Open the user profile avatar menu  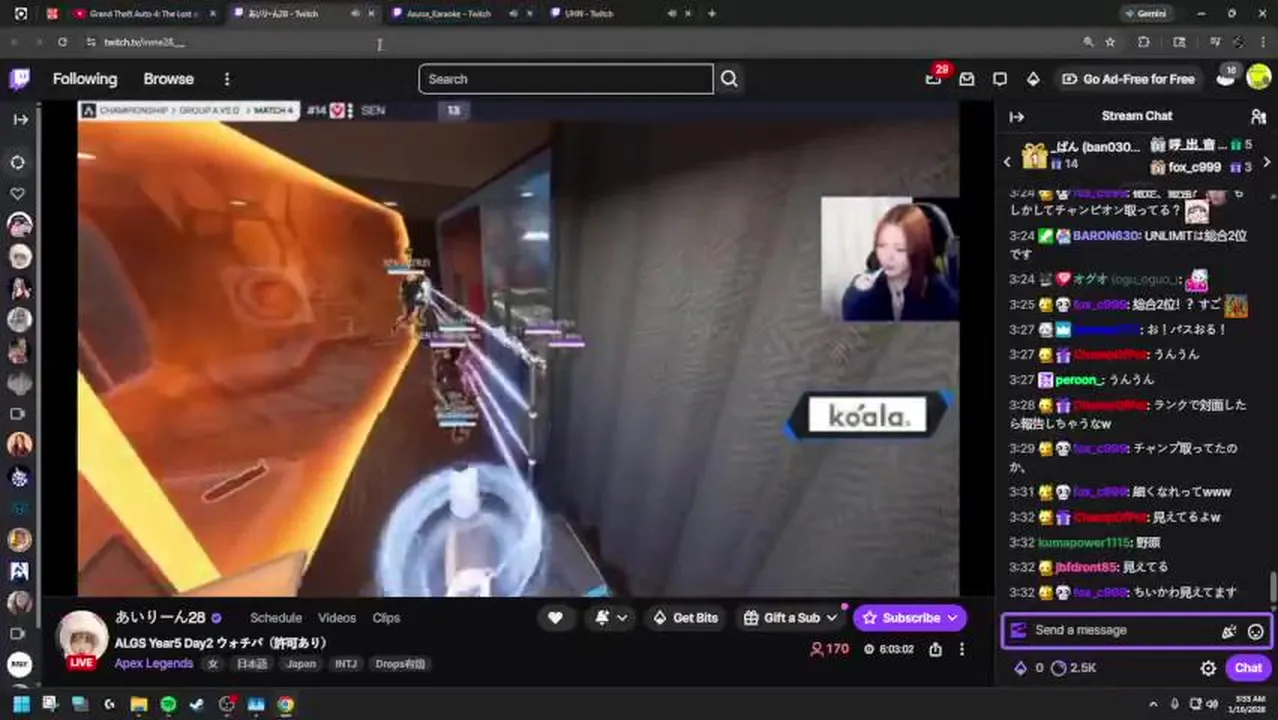pyautogui.click(x=1259, y=78)
